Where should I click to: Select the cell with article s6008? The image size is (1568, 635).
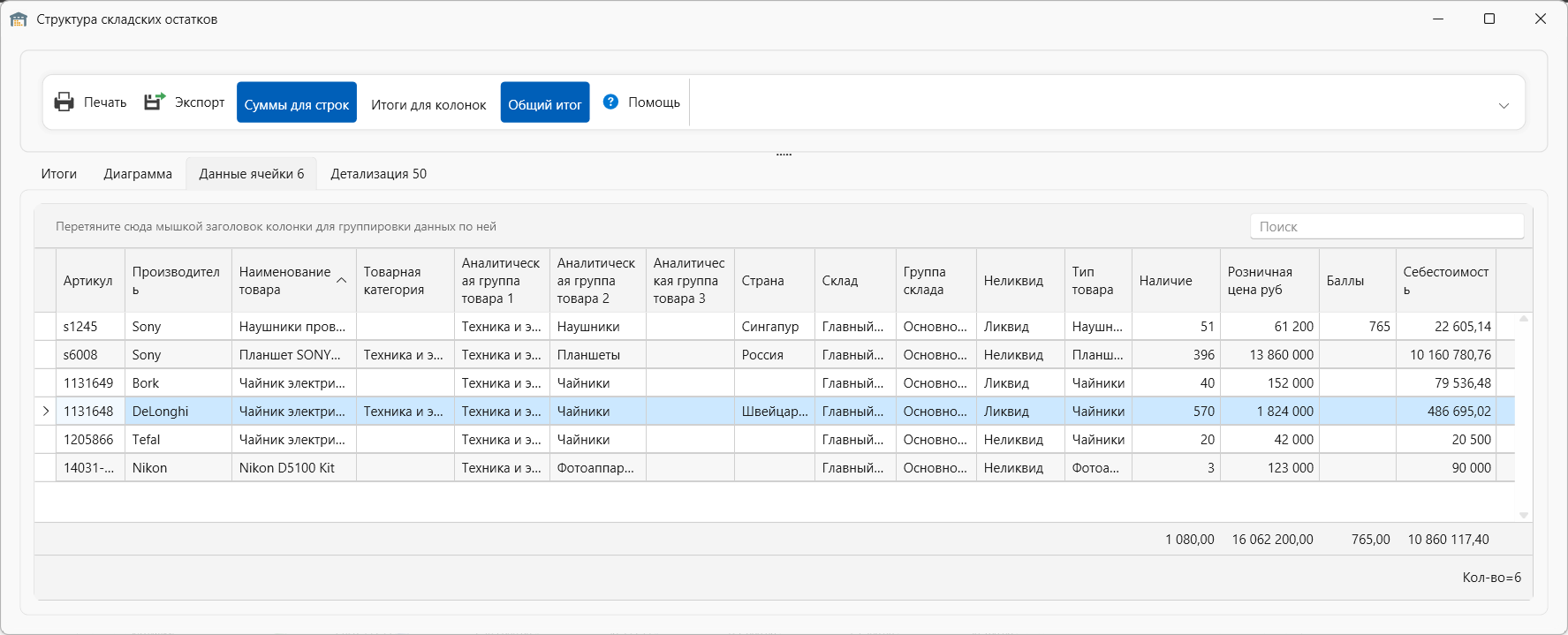90,355
